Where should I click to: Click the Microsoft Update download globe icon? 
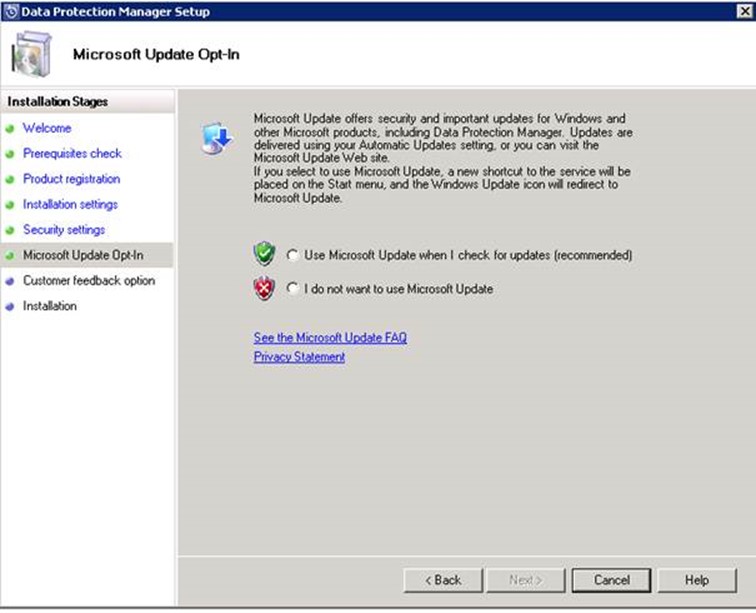pos(217,138)
